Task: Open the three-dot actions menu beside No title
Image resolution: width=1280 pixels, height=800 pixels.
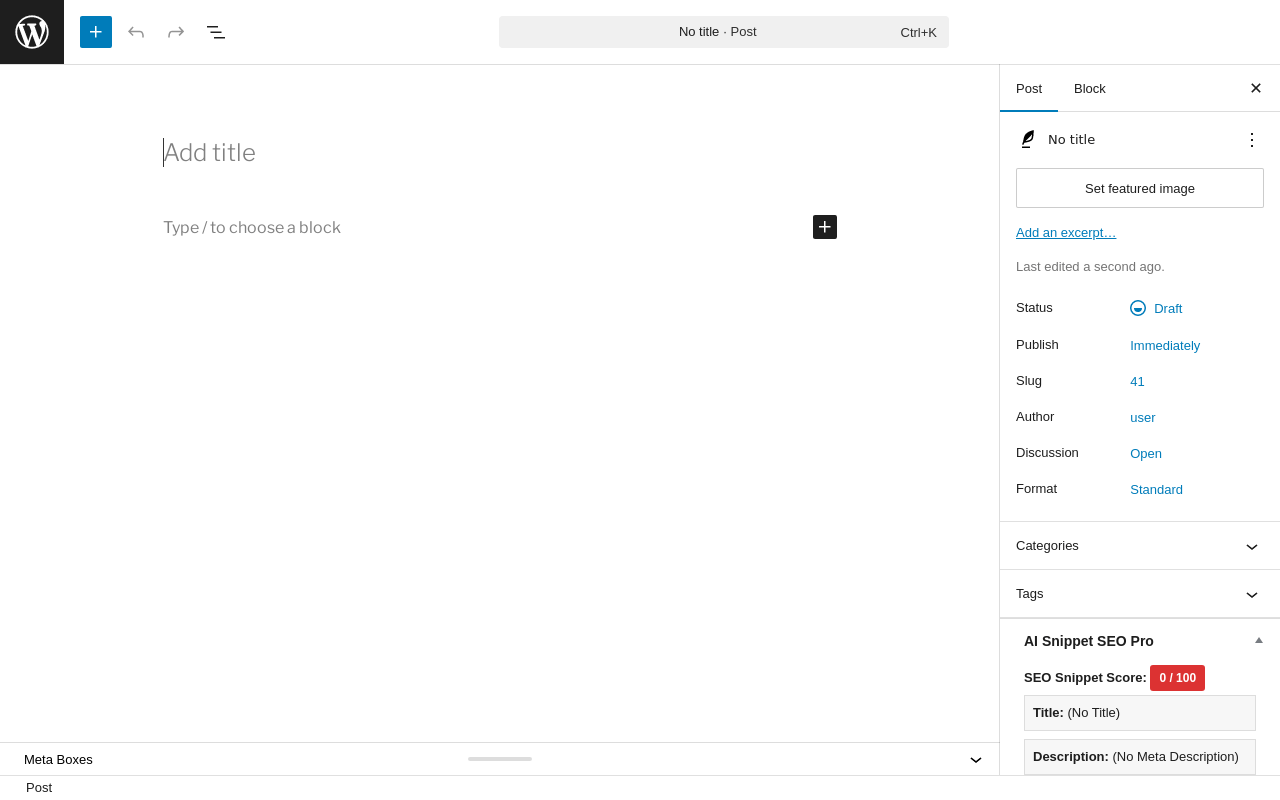Action: click(x=1252, y=140)
